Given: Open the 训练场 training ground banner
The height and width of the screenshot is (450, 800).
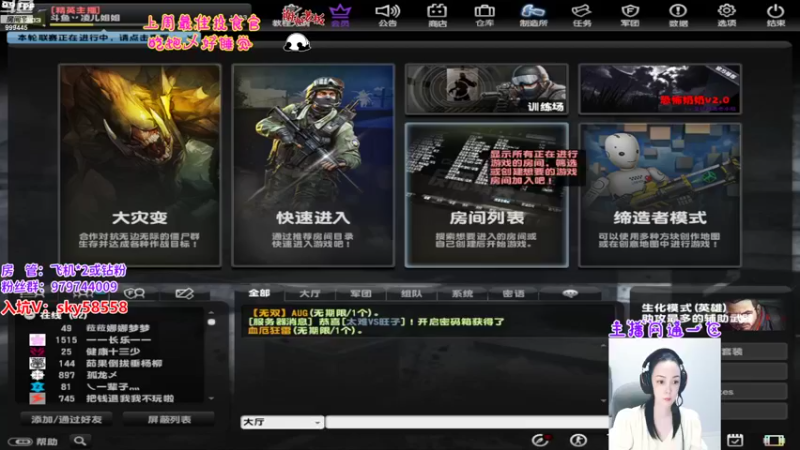Looking at the screenshot, I should [487, 89].
